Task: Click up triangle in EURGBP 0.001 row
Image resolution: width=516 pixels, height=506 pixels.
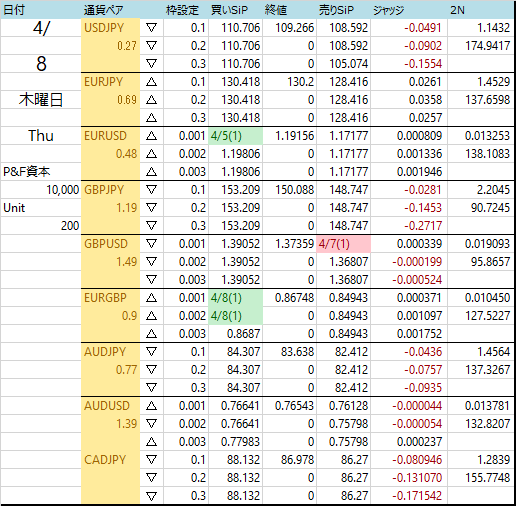Action: pos(151,298)
